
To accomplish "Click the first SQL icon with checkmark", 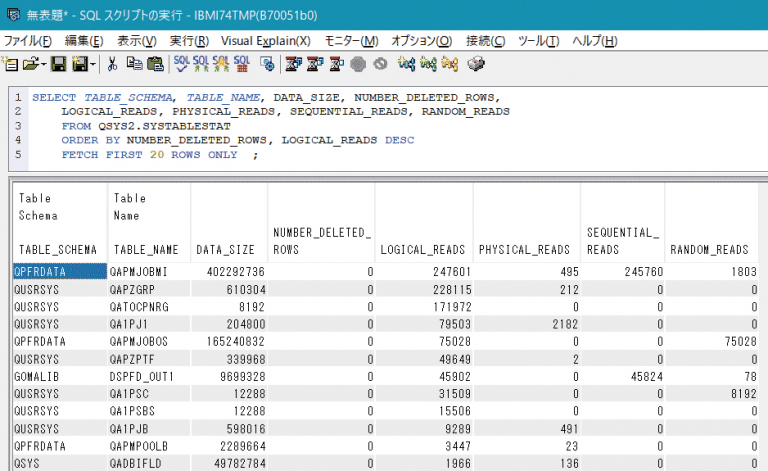I will tap(181, 64).
